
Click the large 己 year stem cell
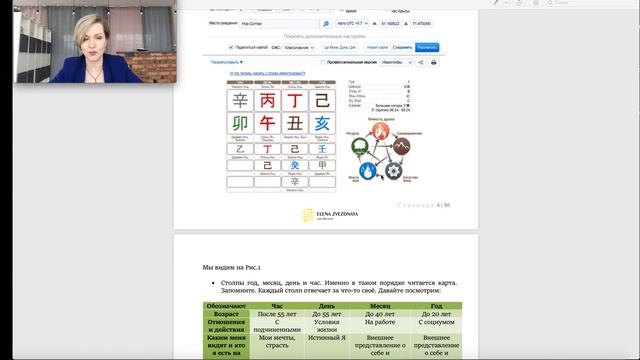click(322, 100)
